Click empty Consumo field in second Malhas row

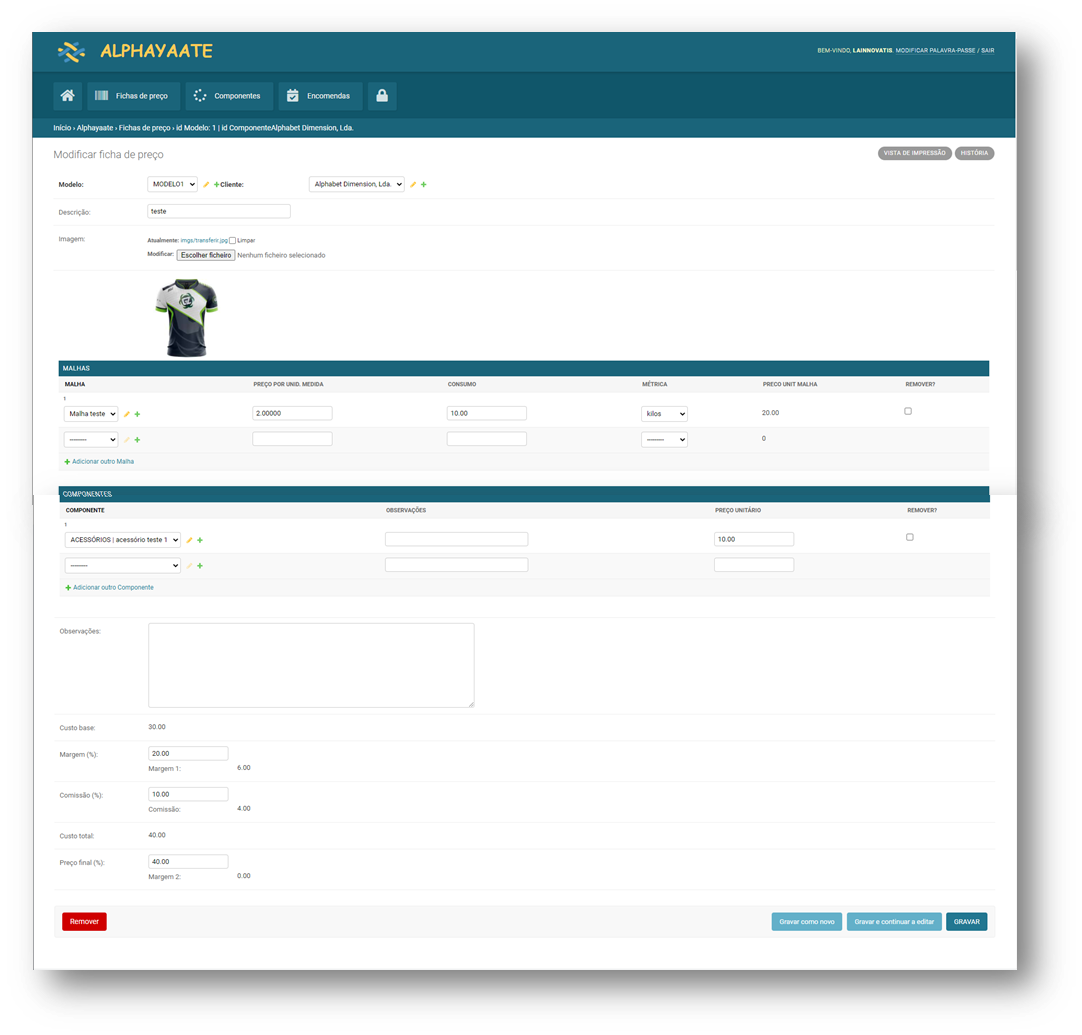486,439
